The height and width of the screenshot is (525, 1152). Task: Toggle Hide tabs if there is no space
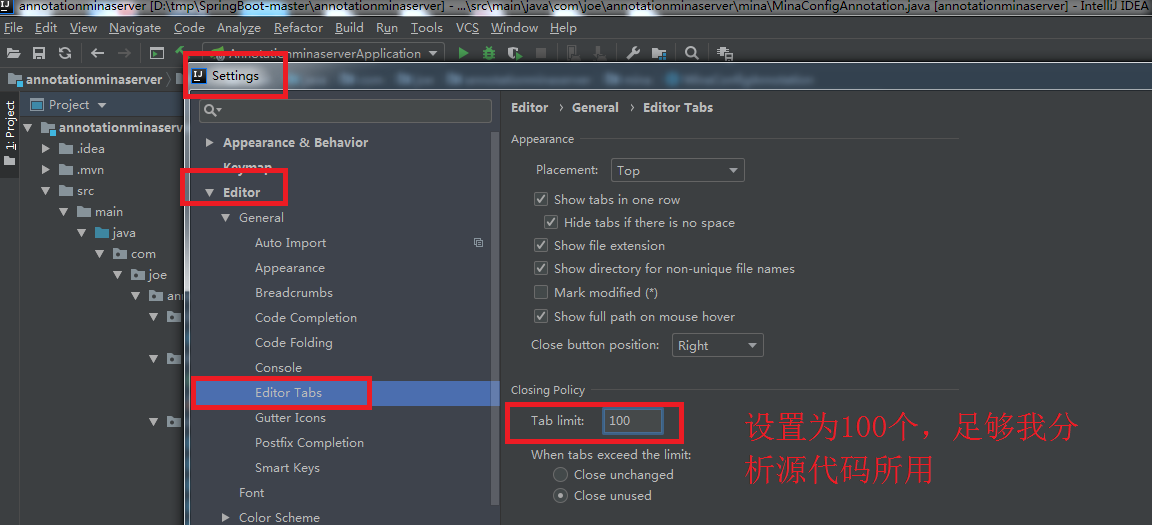point(551,222)
